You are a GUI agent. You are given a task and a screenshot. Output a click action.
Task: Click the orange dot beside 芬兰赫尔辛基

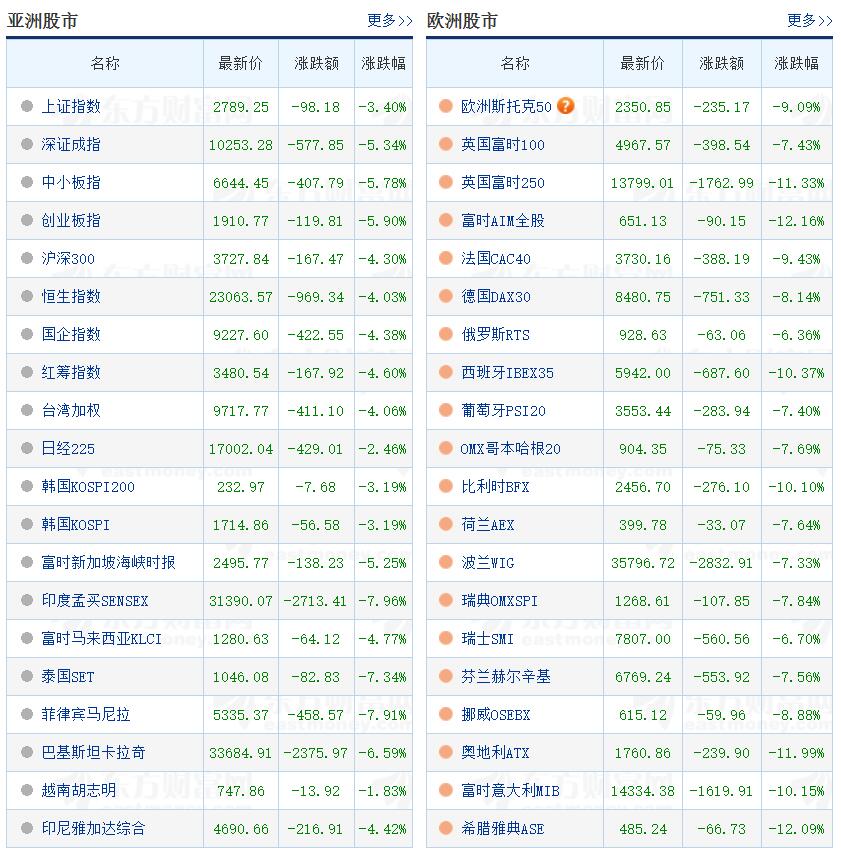coord(446,676)
